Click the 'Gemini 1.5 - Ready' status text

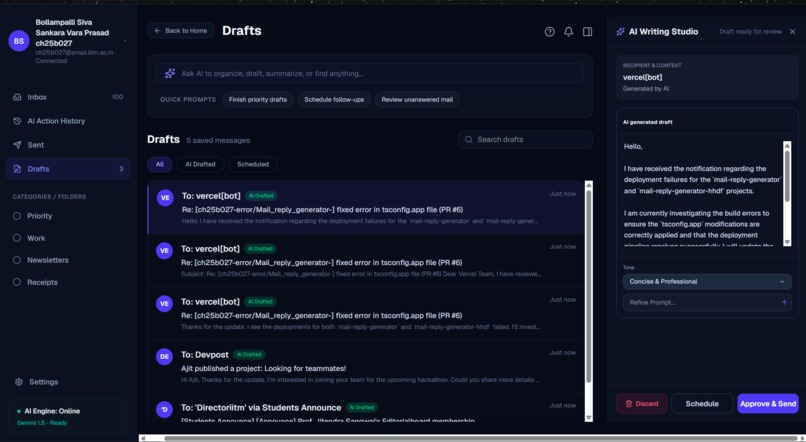click(42, 423)
